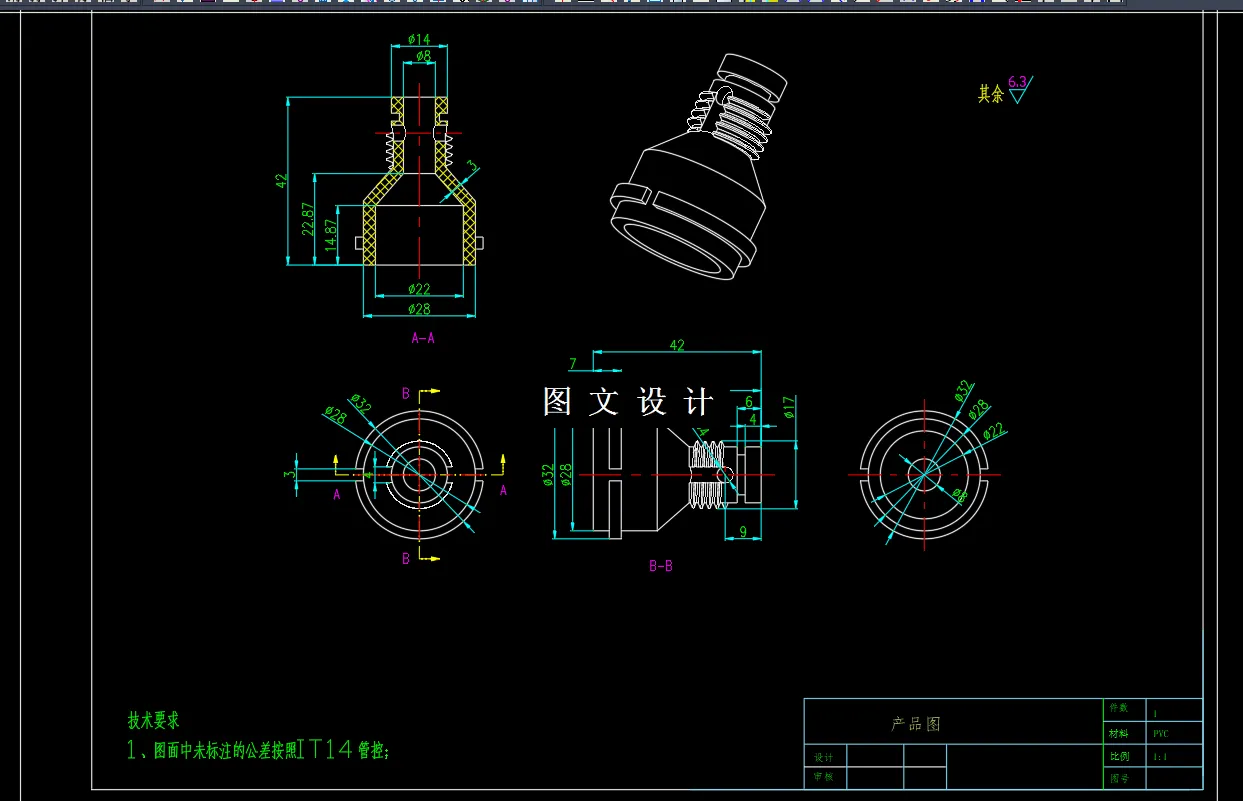Select the thread detail in view B-B
Image resolution: width=1243 pixels, height=801 pixels.
pyautogui.click(x=708, y=475)
